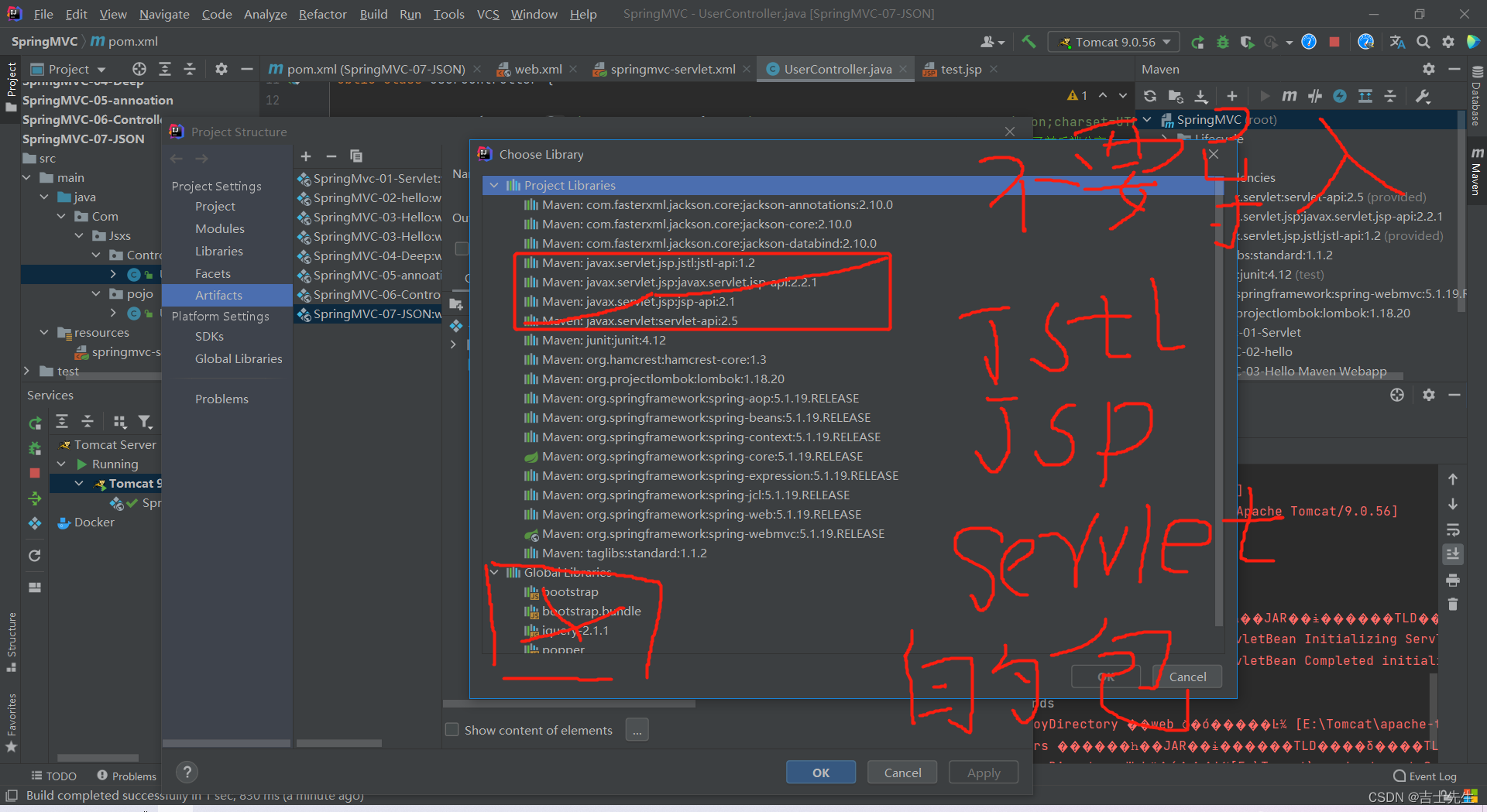Click the Services panel rerun icon

(x=35, y=423)
